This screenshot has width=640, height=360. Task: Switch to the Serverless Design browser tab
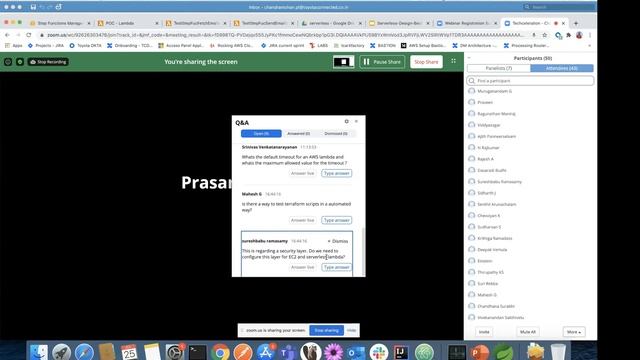click(x=399, y=23)
